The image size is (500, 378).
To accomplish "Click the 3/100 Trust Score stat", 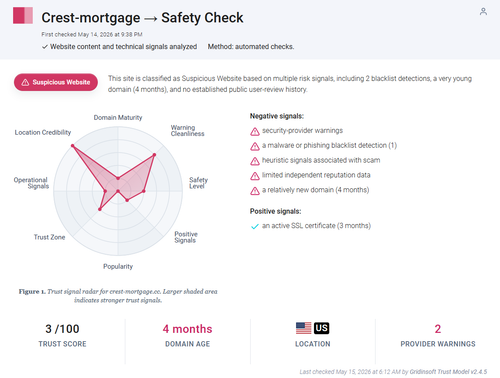I will point(62,335).
